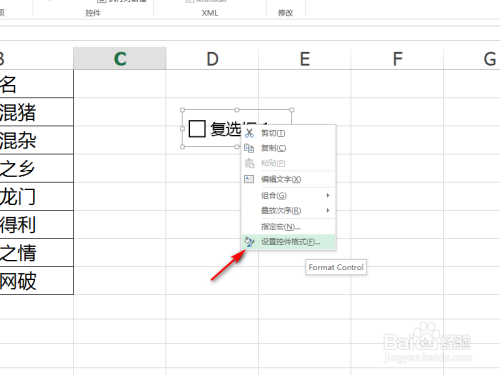Click the 控件 ribbon group label
The width and height of the screenshot is (500, 375).
point(93,13)
